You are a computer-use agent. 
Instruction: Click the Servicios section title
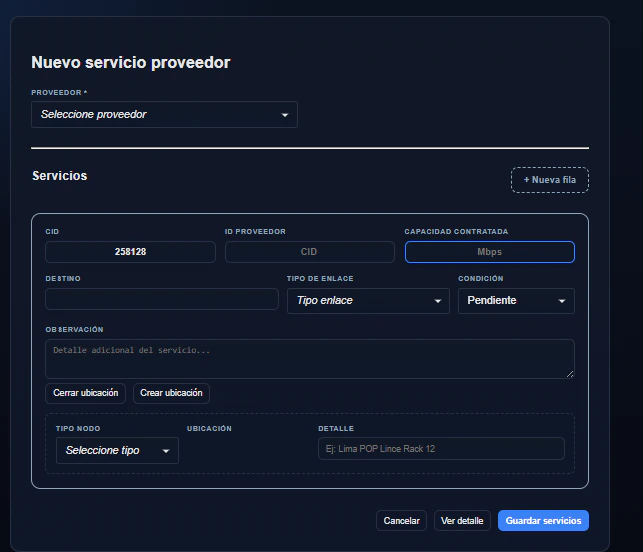[x=60, y=176]
